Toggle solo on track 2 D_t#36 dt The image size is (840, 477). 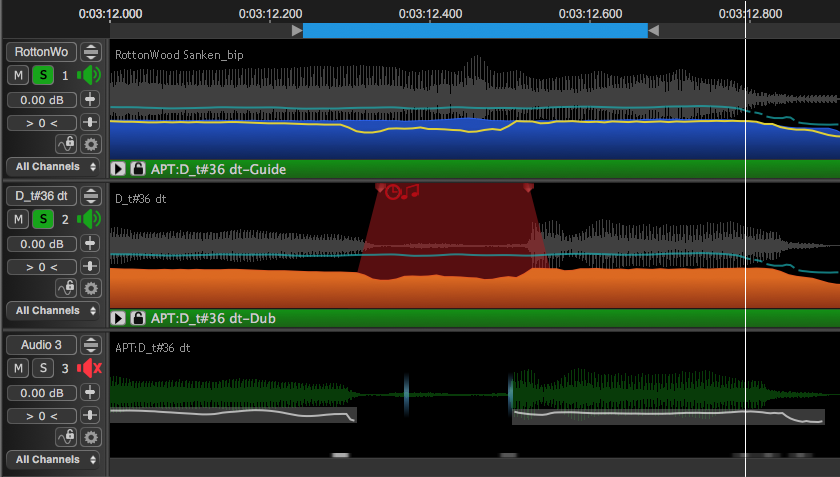(x=43, y=219)
